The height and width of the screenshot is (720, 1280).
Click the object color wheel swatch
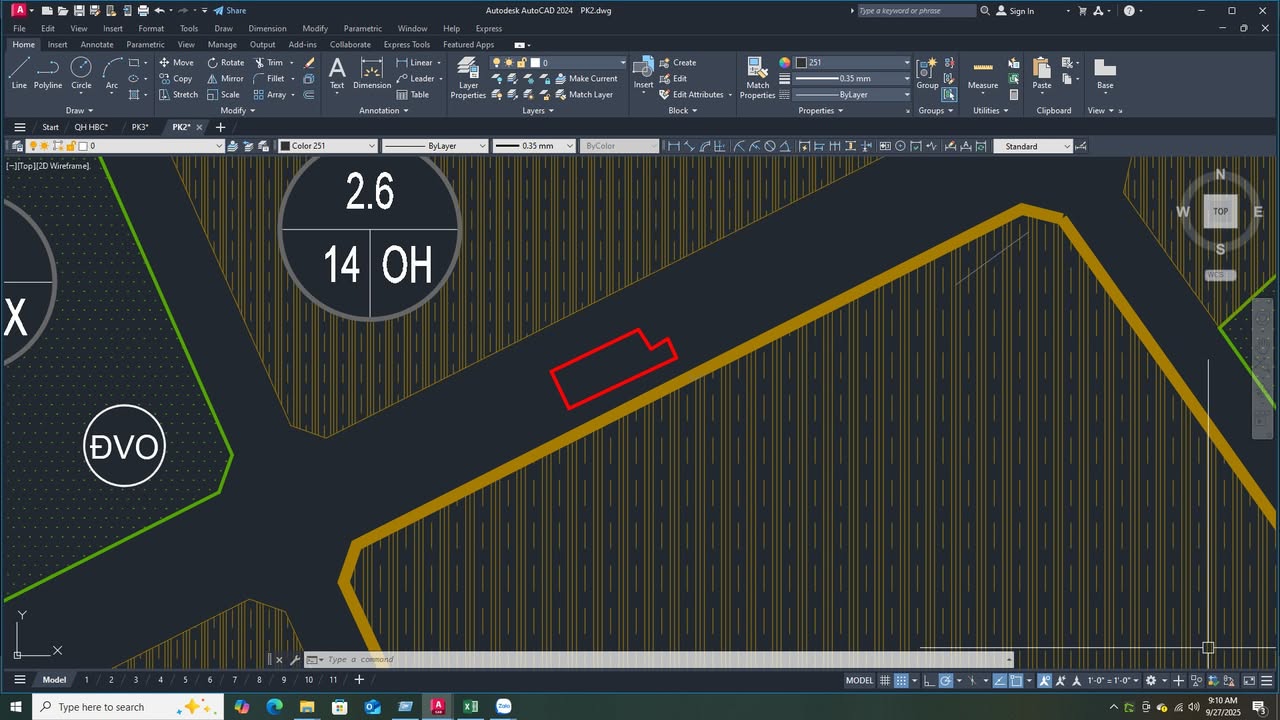coord(785,62)
